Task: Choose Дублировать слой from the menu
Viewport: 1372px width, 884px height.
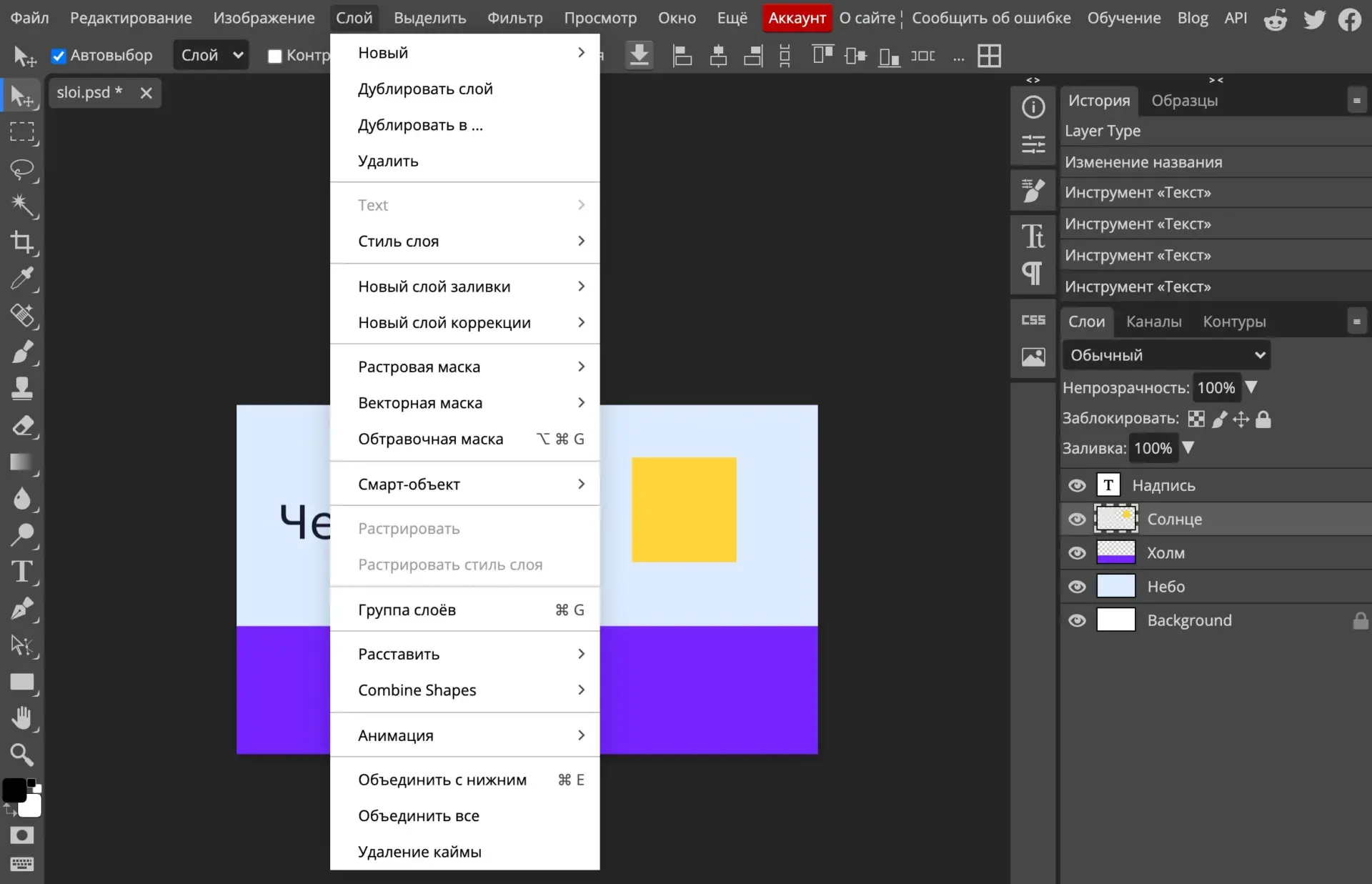Action: [464, 89]
